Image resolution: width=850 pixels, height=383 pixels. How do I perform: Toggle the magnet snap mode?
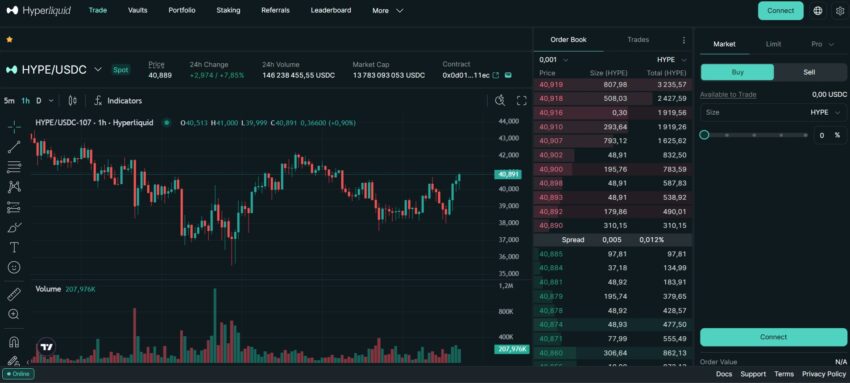[15, 342]
